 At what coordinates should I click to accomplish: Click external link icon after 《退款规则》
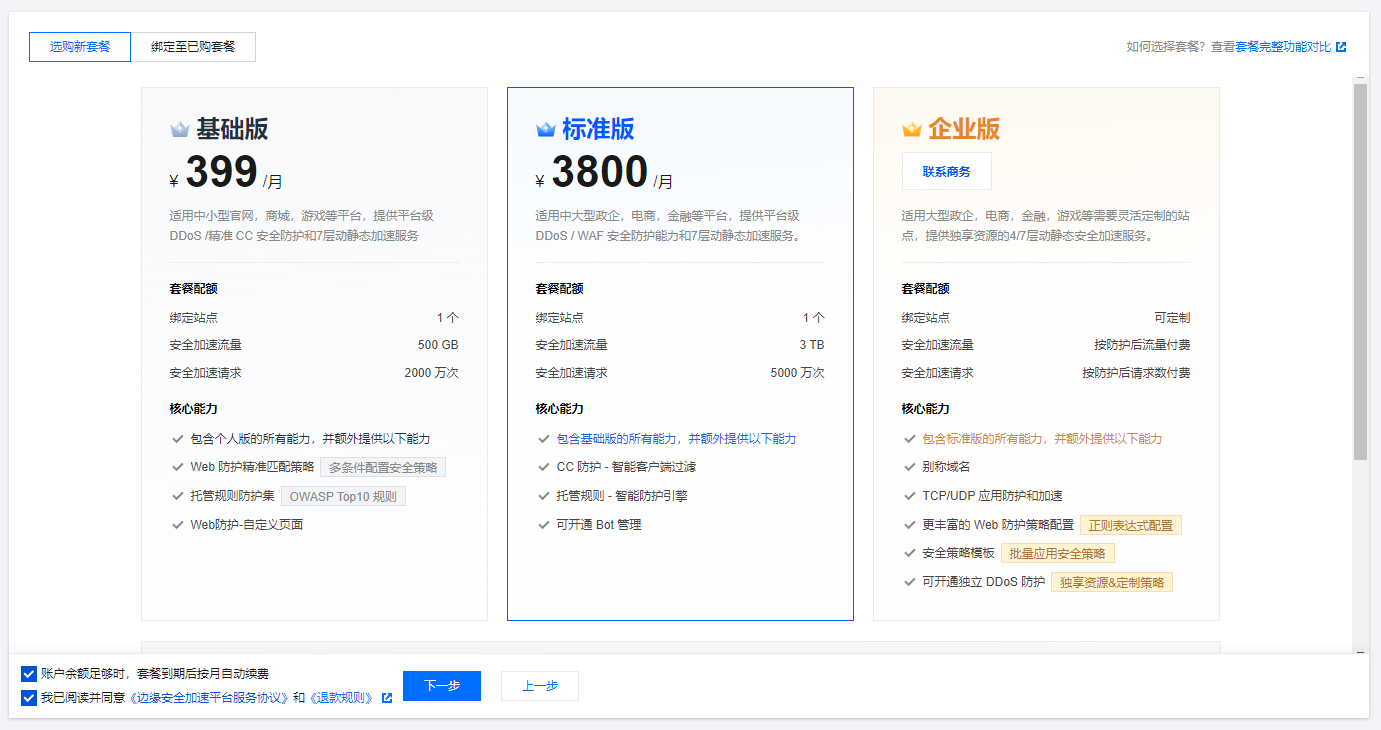(386, 698)
